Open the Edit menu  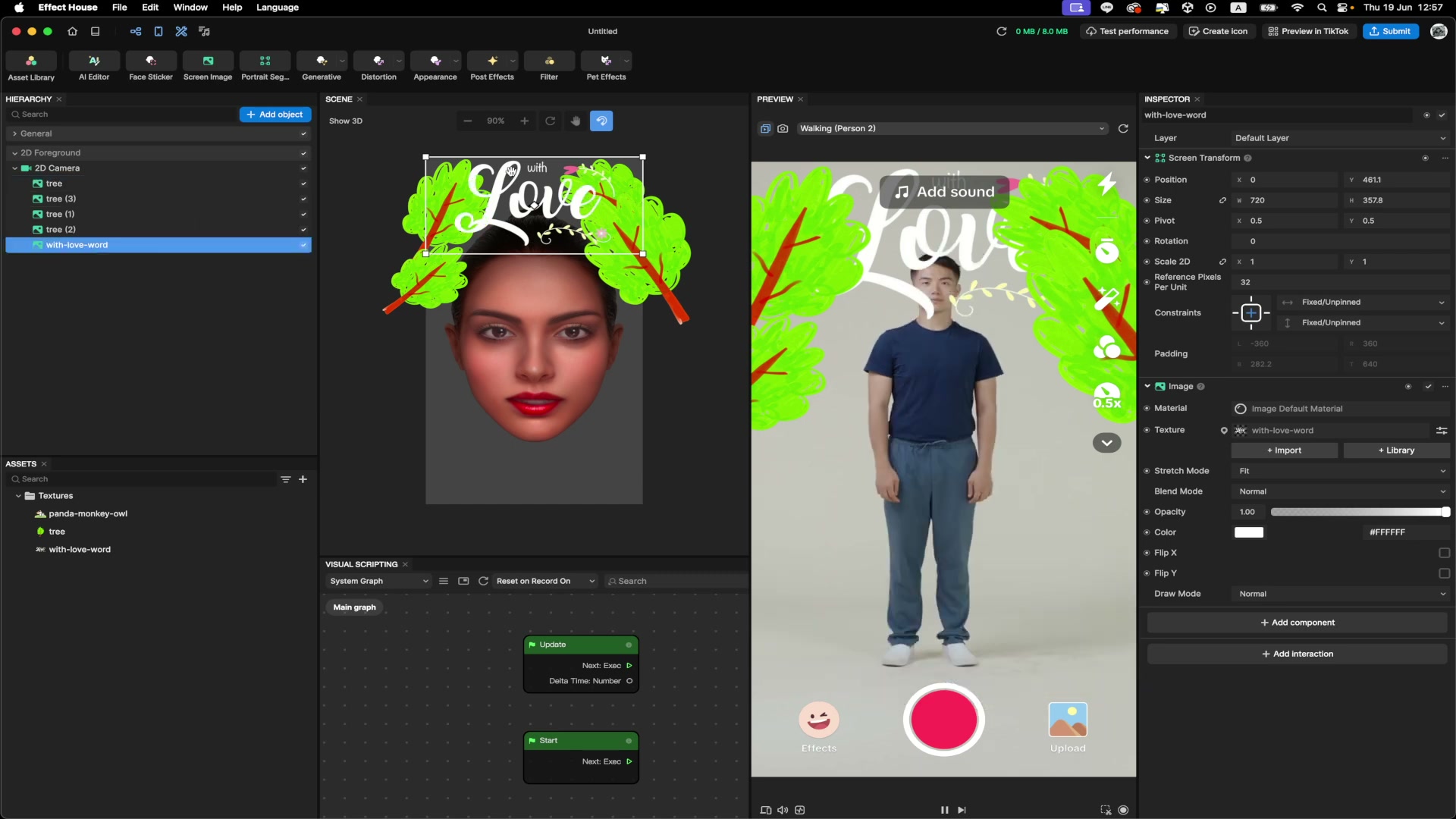pos(150,8)
